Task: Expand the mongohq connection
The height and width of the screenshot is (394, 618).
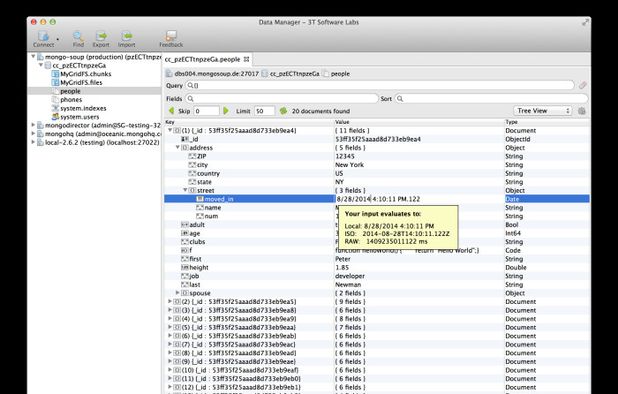Action: (x=33, y=134)
